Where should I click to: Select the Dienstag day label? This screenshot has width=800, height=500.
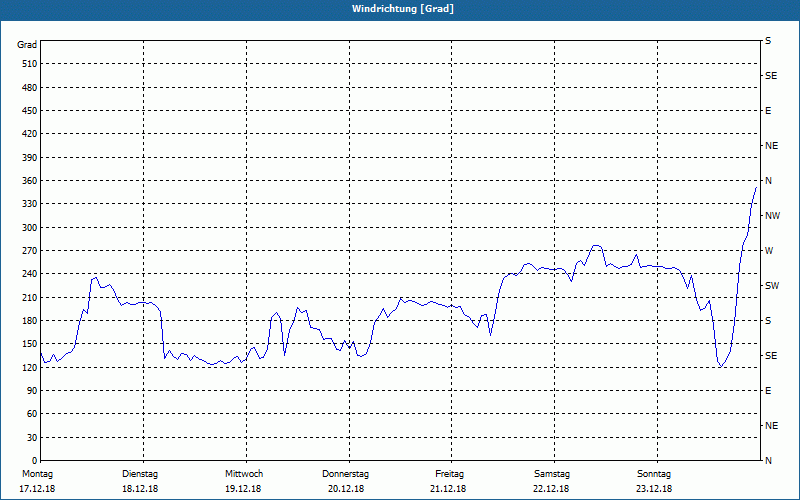coord(140,474)
